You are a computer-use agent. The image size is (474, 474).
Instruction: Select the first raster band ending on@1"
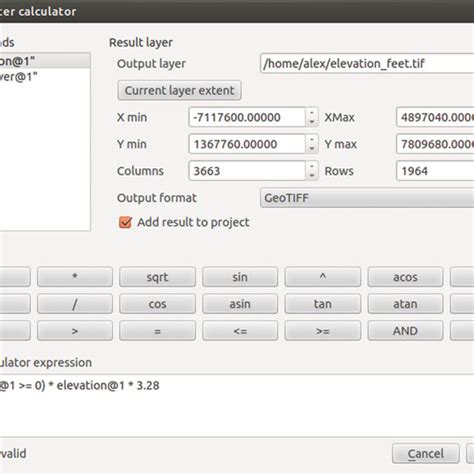click(x=45, y=61)
